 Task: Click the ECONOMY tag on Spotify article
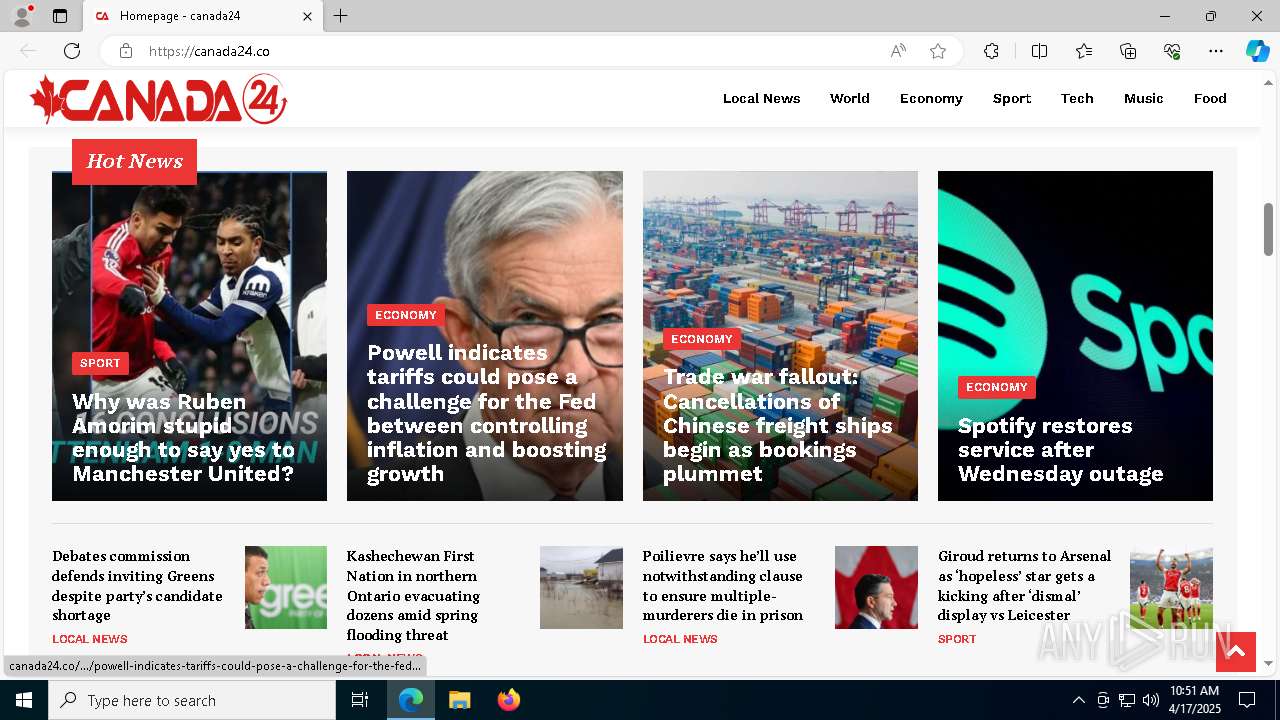click(996, 387)
